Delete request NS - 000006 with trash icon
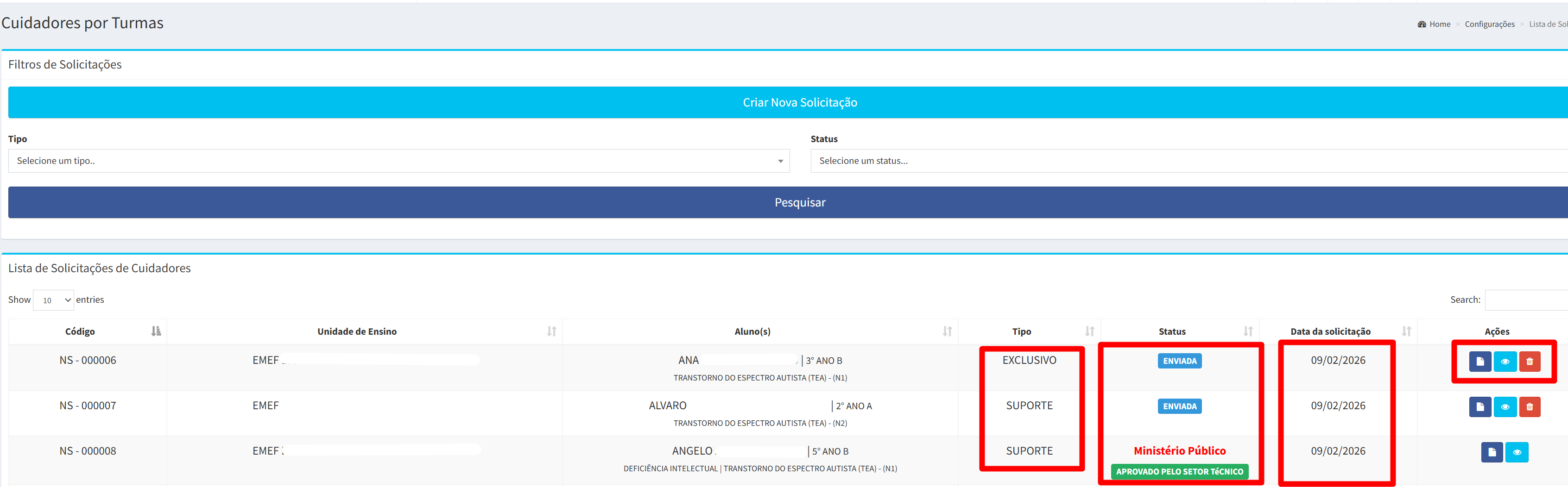1568x487 pixels. tap(1529, 361)
